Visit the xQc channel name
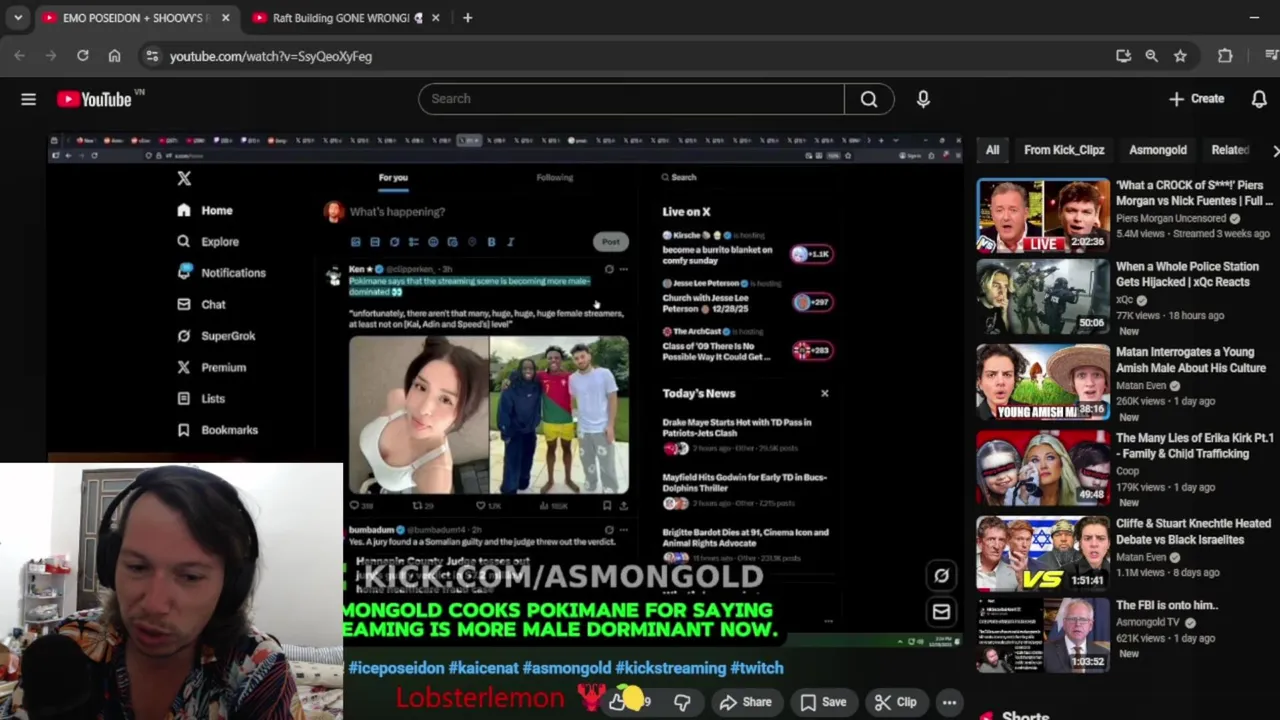This screenshot has width=1280, height=720. (1126, 300)
